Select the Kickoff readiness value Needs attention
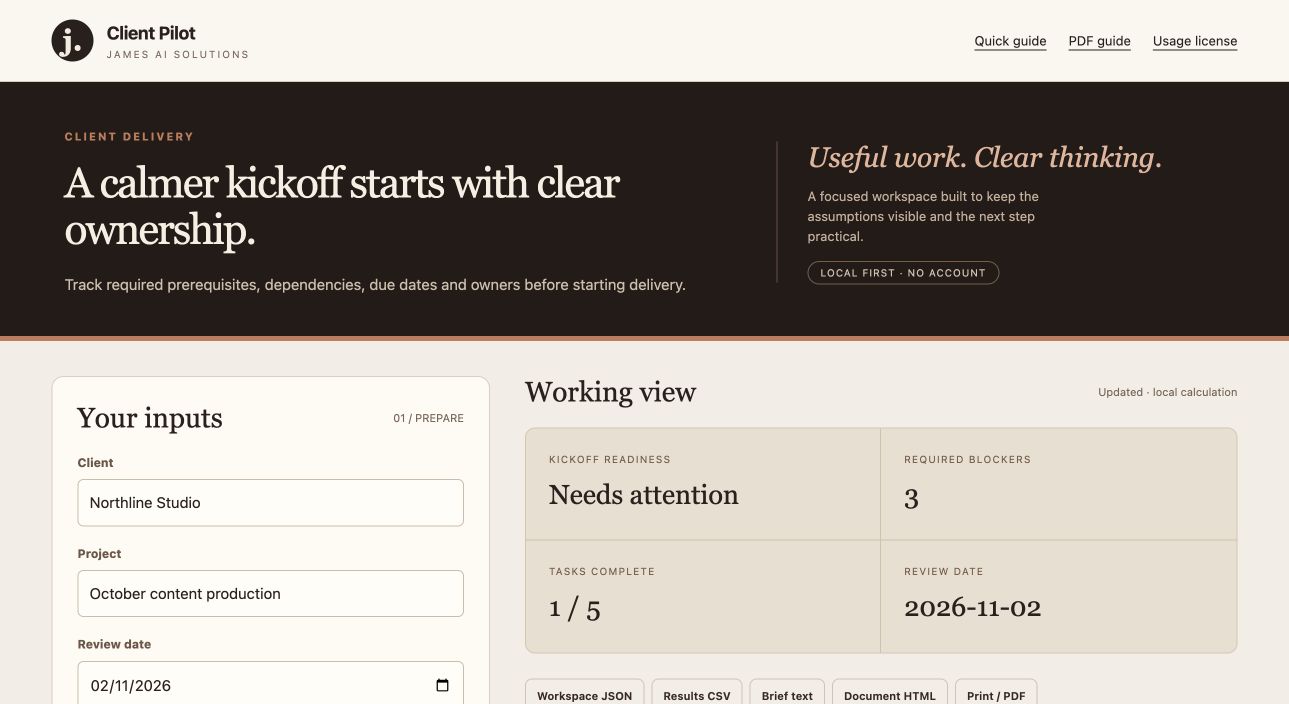Screen dimensions: 1289x704 pyautogui.click(x=644, y=495)
